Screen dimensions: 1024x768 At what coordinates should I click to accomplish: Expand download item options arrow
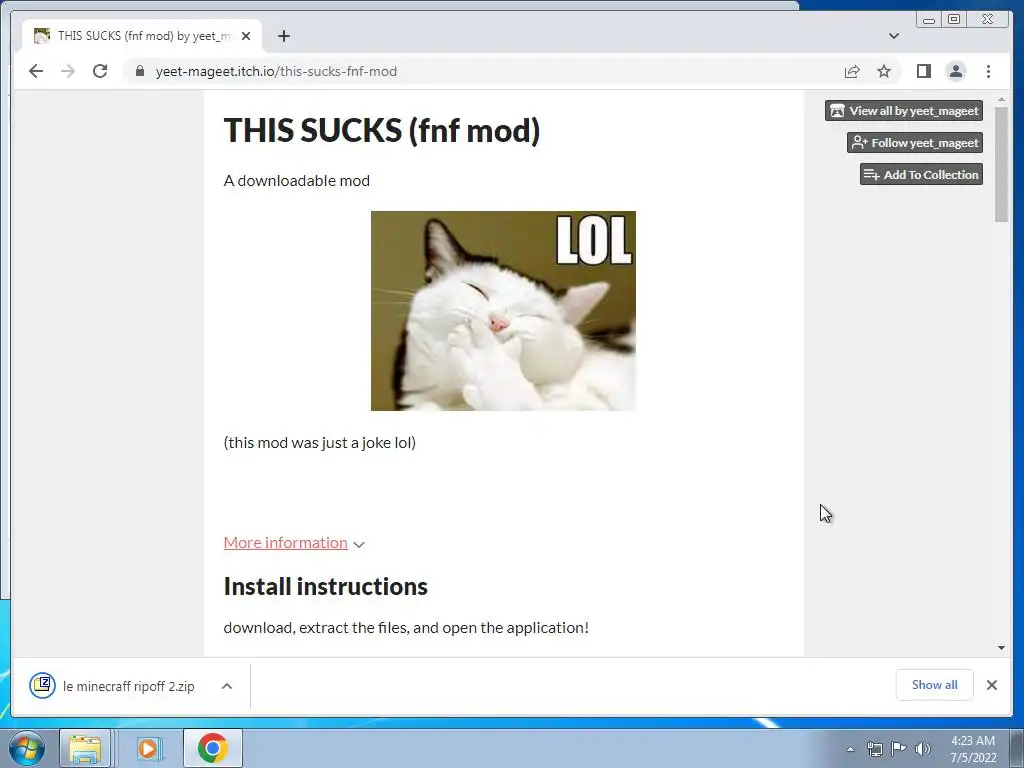[227, 686]
